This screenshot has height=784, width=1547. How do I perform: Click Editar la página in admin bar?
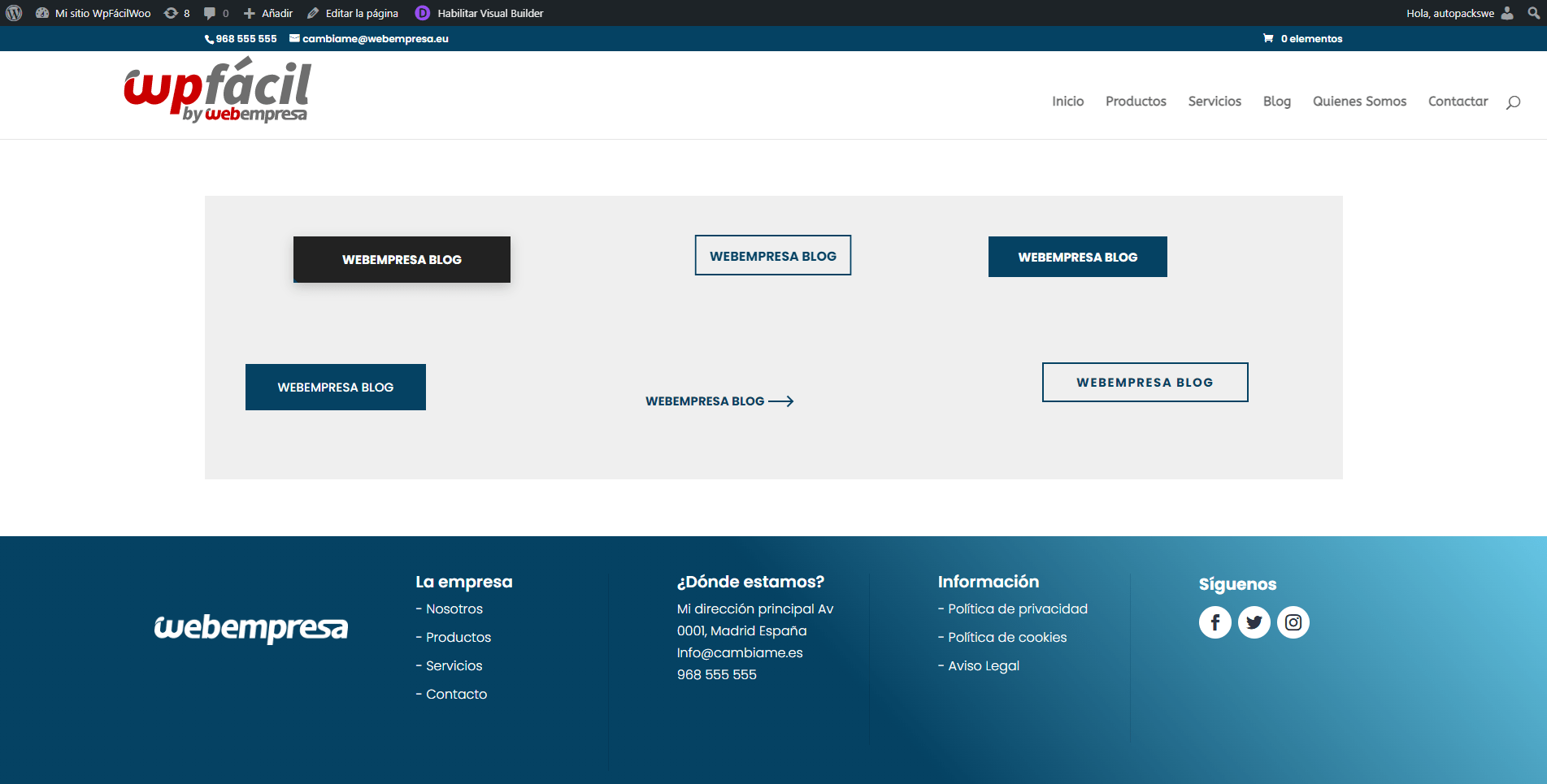coord(353,13)
